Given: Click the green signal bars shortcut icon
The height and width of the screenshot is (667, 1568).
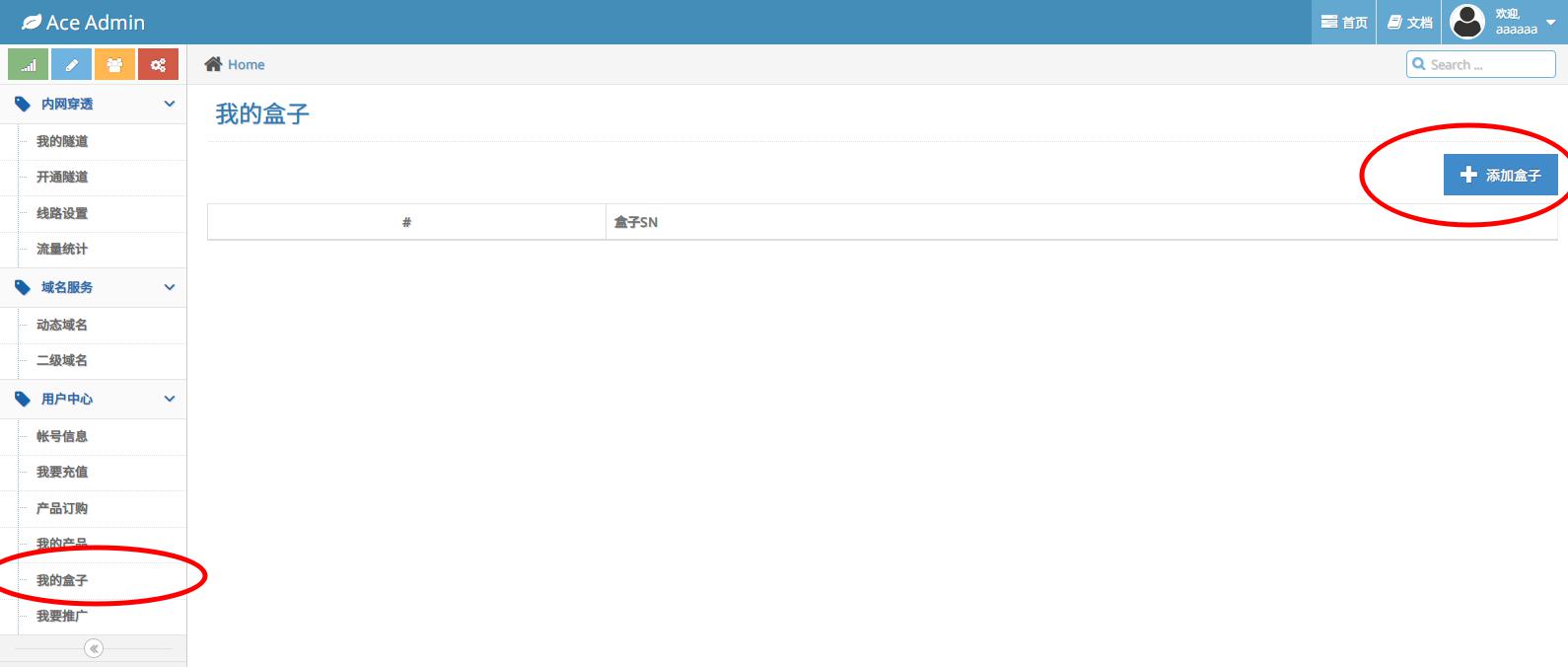Looking at the screenshot, I should pyautogui.click(x=29, y=65).
